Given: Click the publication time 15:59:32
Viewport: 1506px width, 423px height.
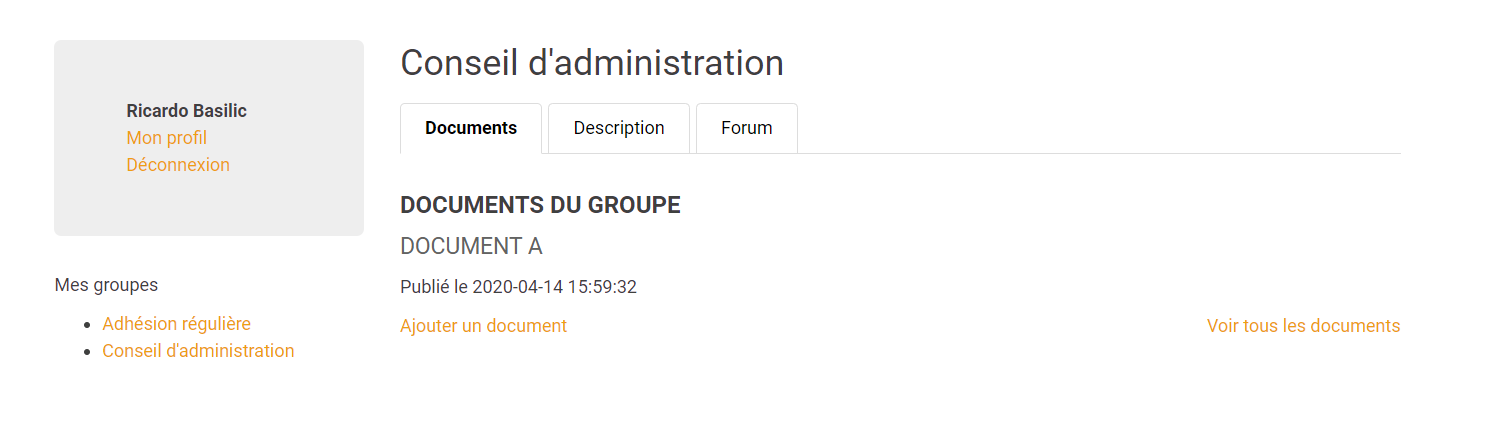Looking at the screenshot, I should 602,288.
